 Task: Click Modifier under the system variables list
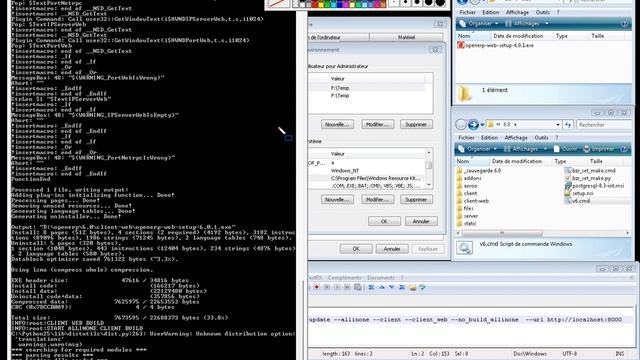coord(378,200)
